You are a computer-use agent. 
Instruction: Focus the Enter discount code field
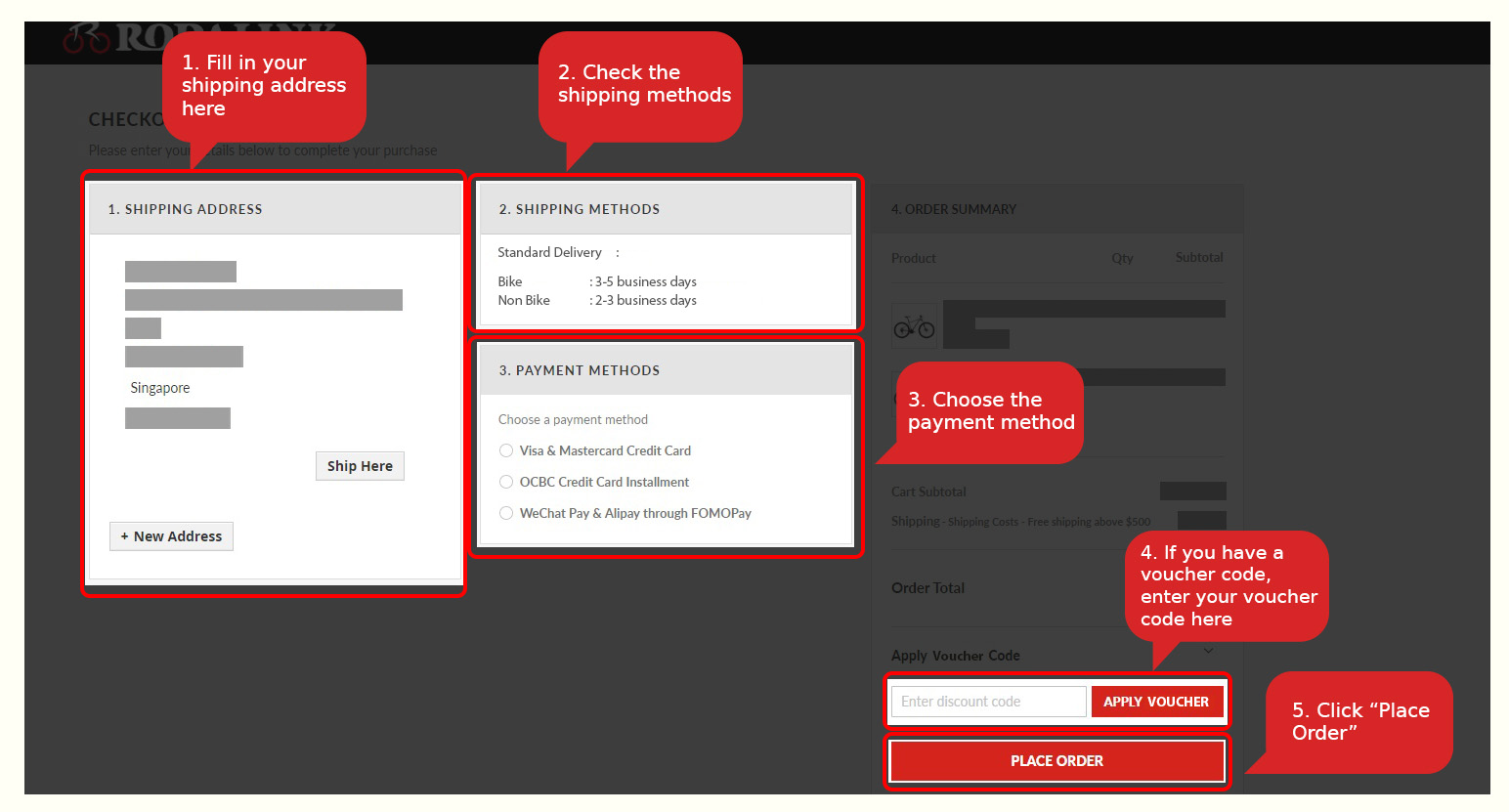tap(988, 702)
